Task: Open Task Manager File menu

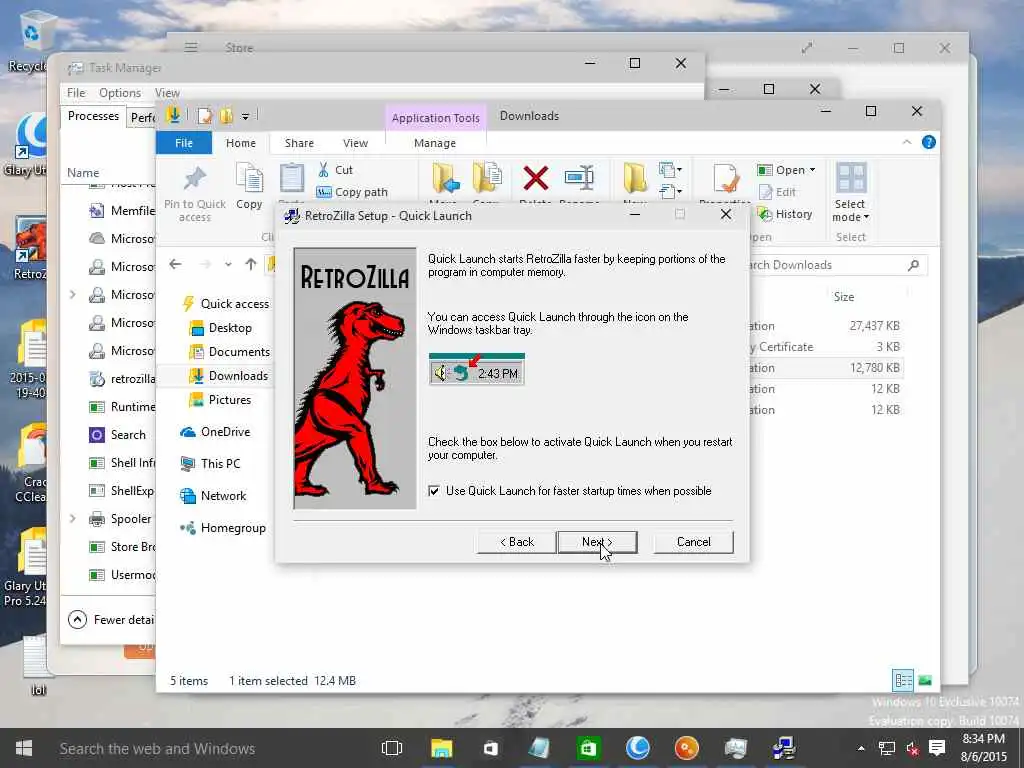Action: tap(76, 93)
